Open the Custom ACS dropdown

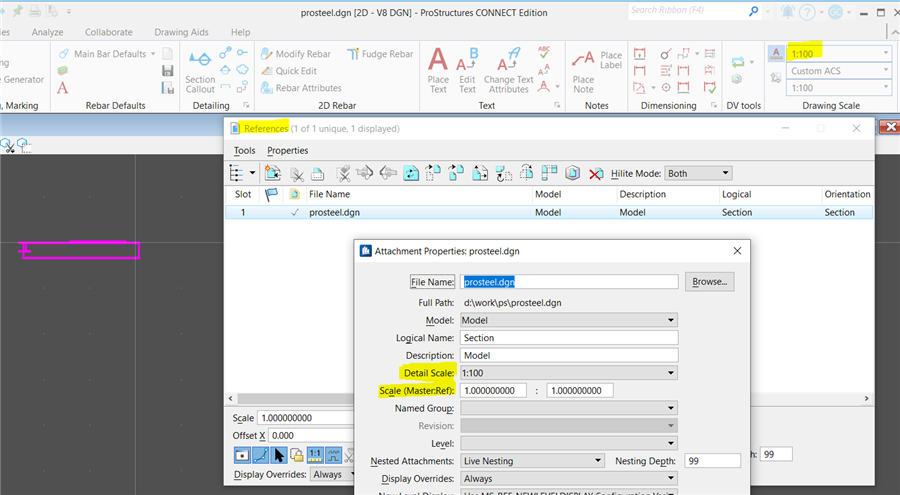pos(840,71)
